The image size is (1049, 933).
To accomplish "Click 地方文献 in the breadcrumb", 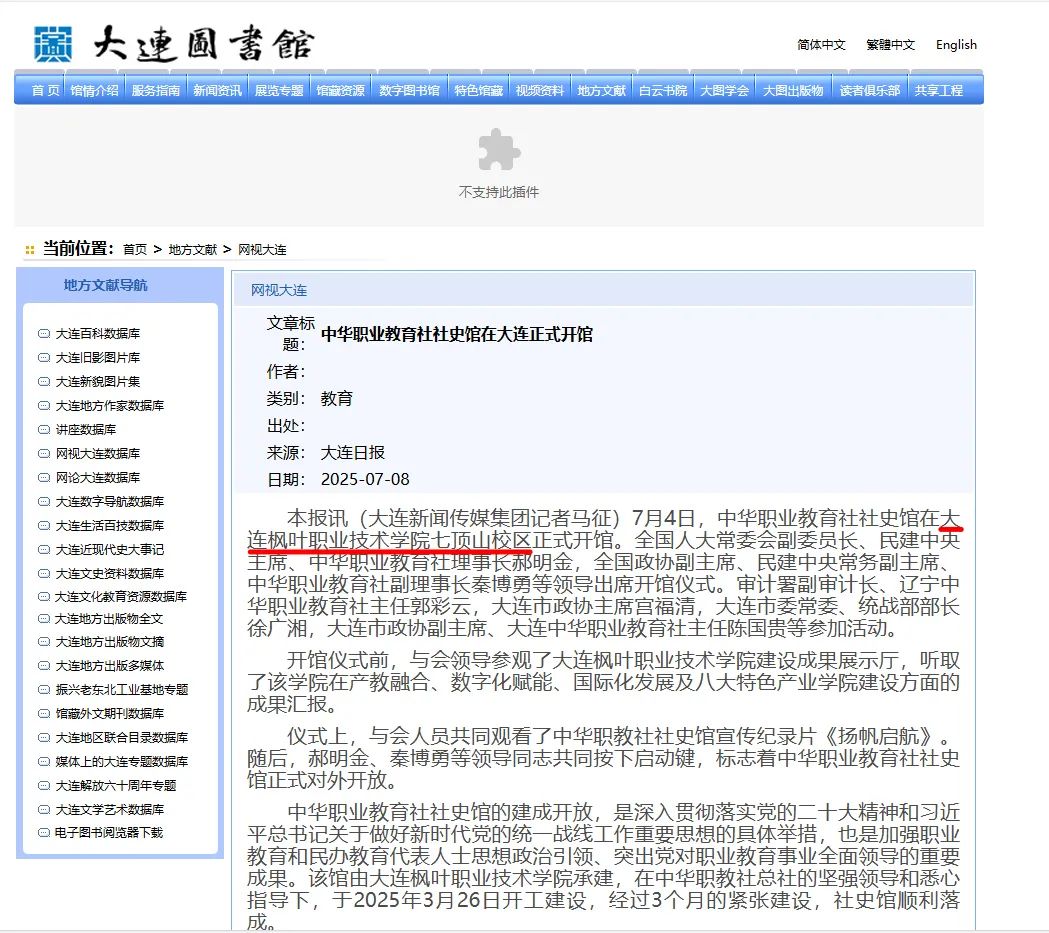I will coord(192,250).
